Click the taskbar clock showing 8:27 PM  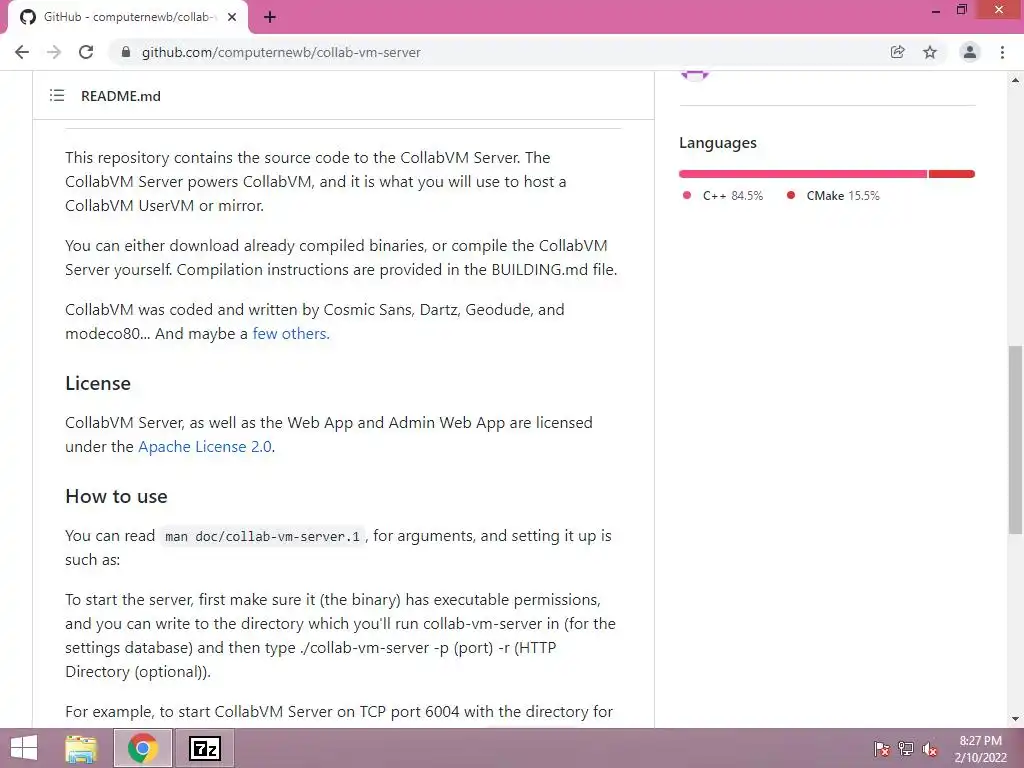pos(980,749)
